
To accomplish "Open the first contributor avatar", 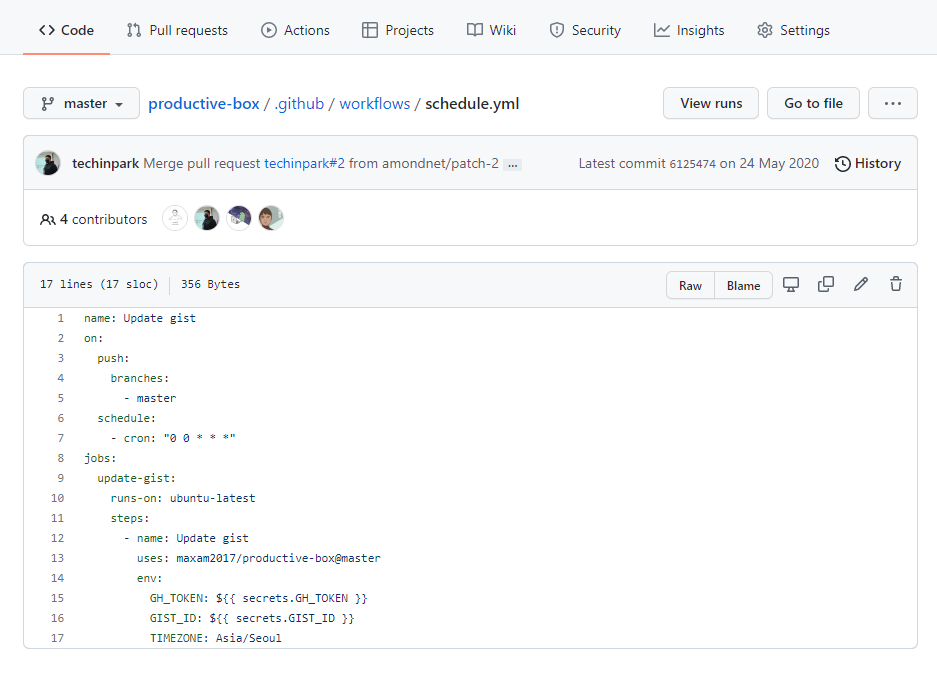I will pos(175,218).
